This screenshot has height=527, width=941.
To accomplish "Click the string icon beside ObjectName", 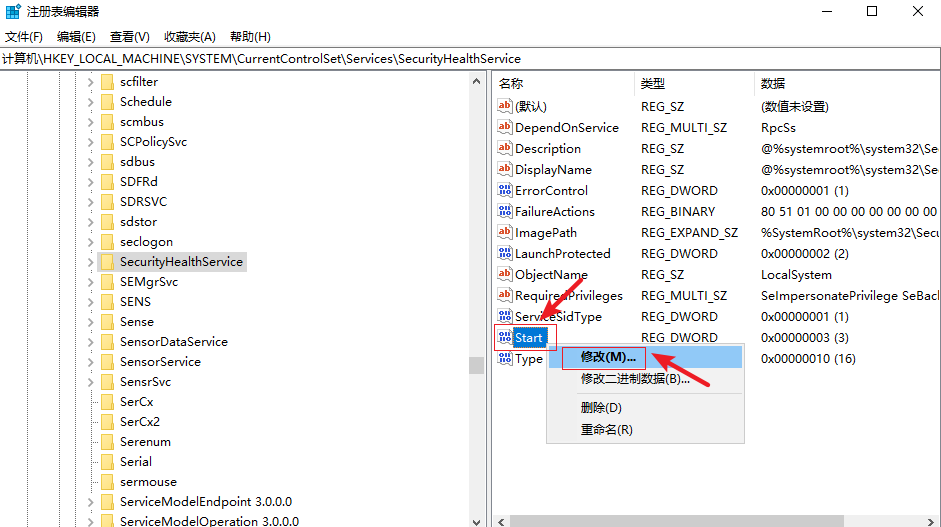I will click(504, 274).
